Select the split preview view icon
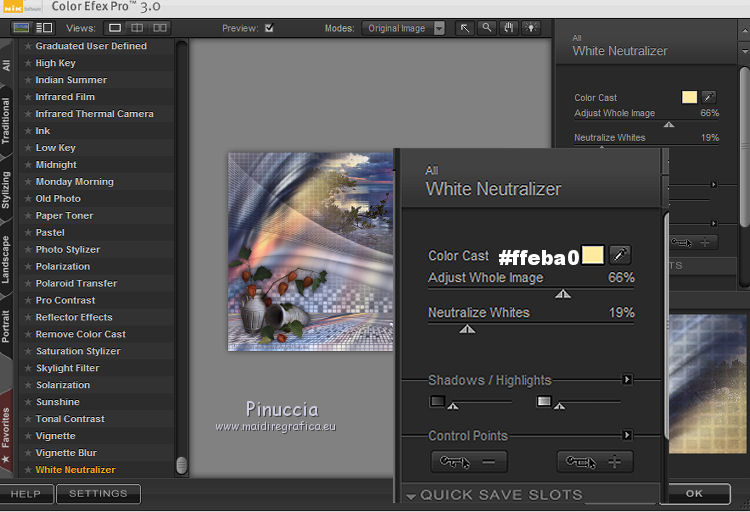750x512 pixels. click(x=137, y=28)
